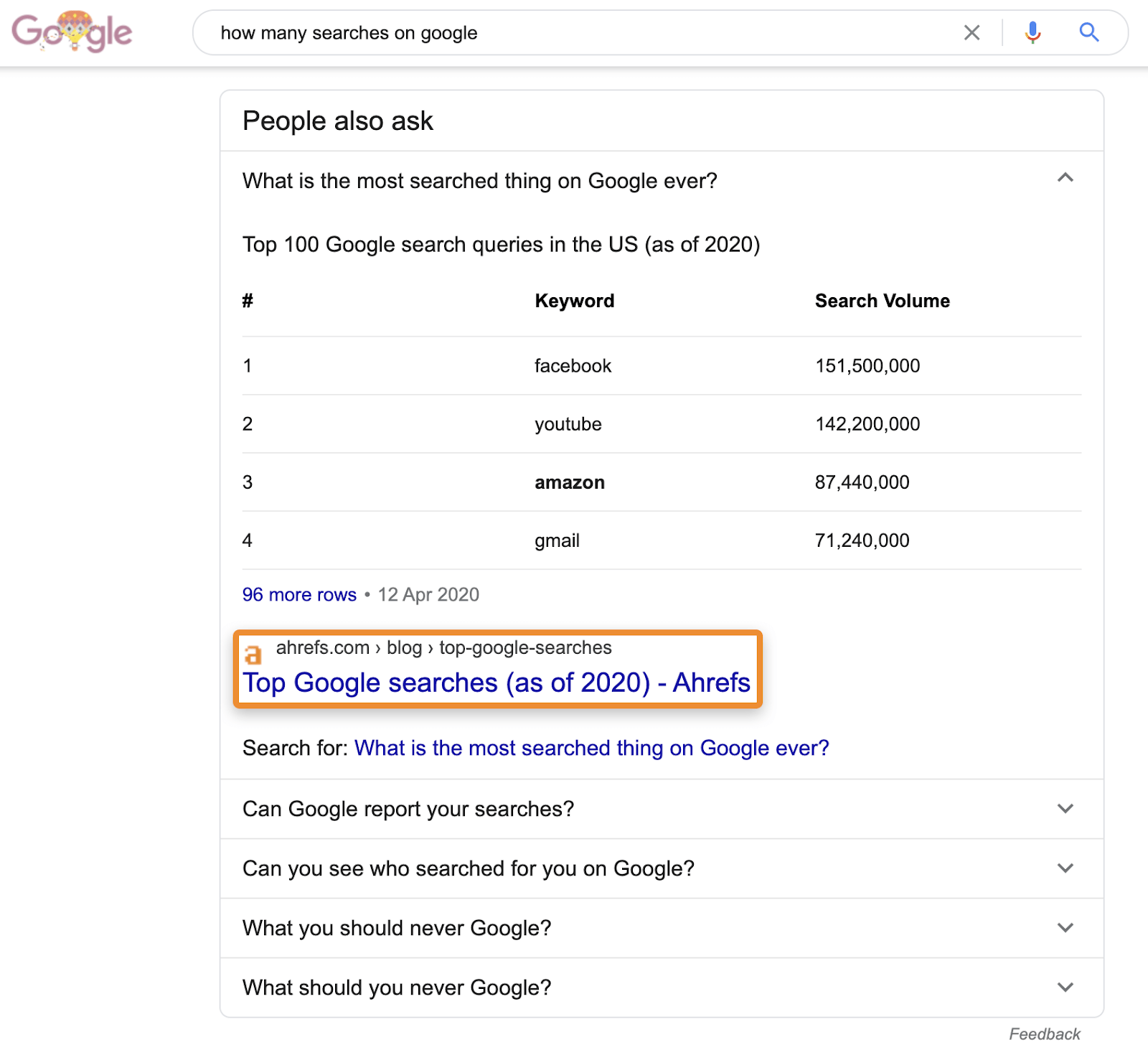Click the question "What is the most searched thing on Google ever?"
This screenshot has height=1060, width=1148.
coord(479,180)
